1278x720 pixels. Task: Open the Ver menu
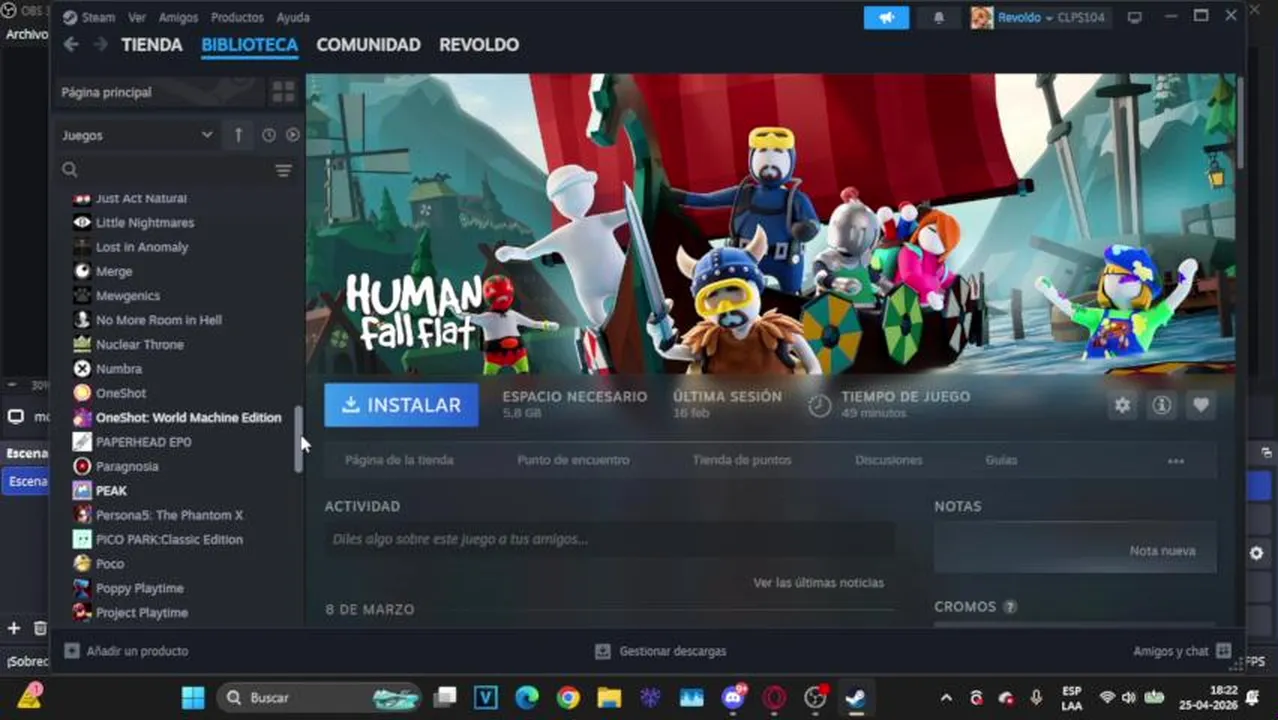pyautogui.click(x=137, y=18)
